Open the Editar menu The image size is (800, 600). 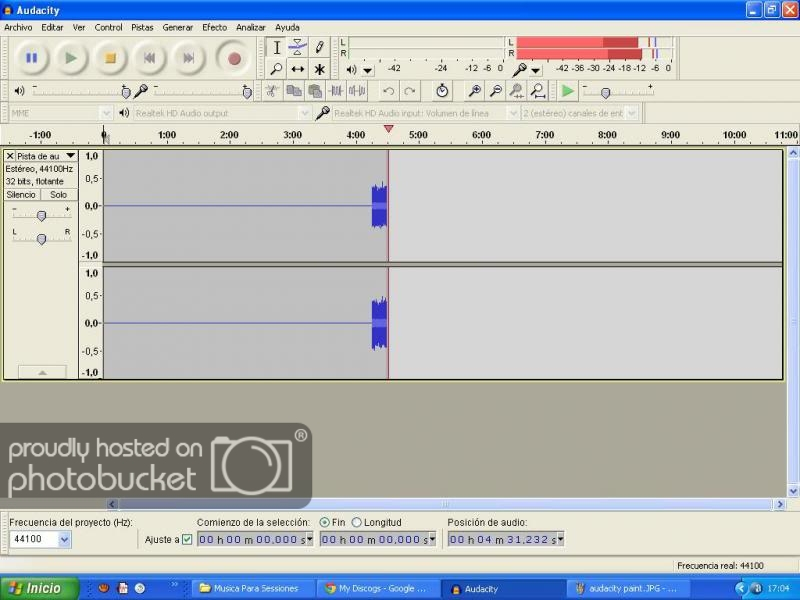point(52,28)
